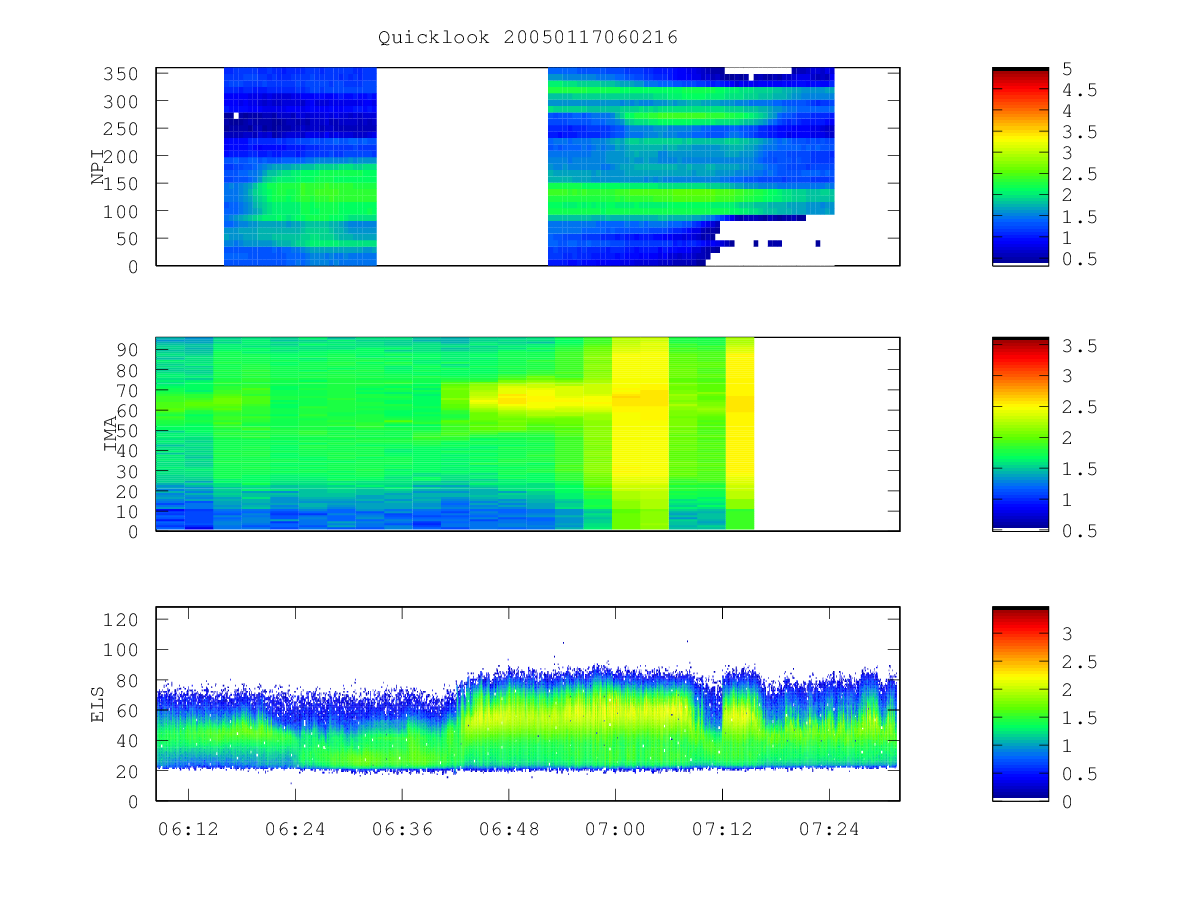The height and width of the screenshot is (900, 1200).
Task: Click the IMA axis label
Action: [111, 434]
